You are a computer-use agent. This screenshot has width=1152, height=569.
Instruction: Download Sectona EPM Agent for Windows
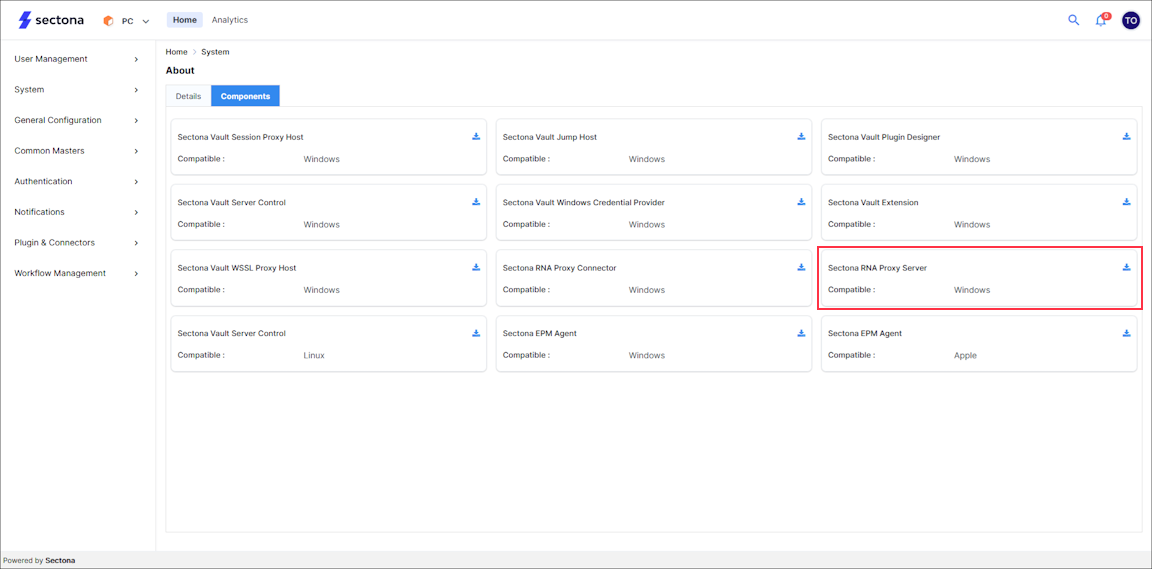[x=802, y=333]
